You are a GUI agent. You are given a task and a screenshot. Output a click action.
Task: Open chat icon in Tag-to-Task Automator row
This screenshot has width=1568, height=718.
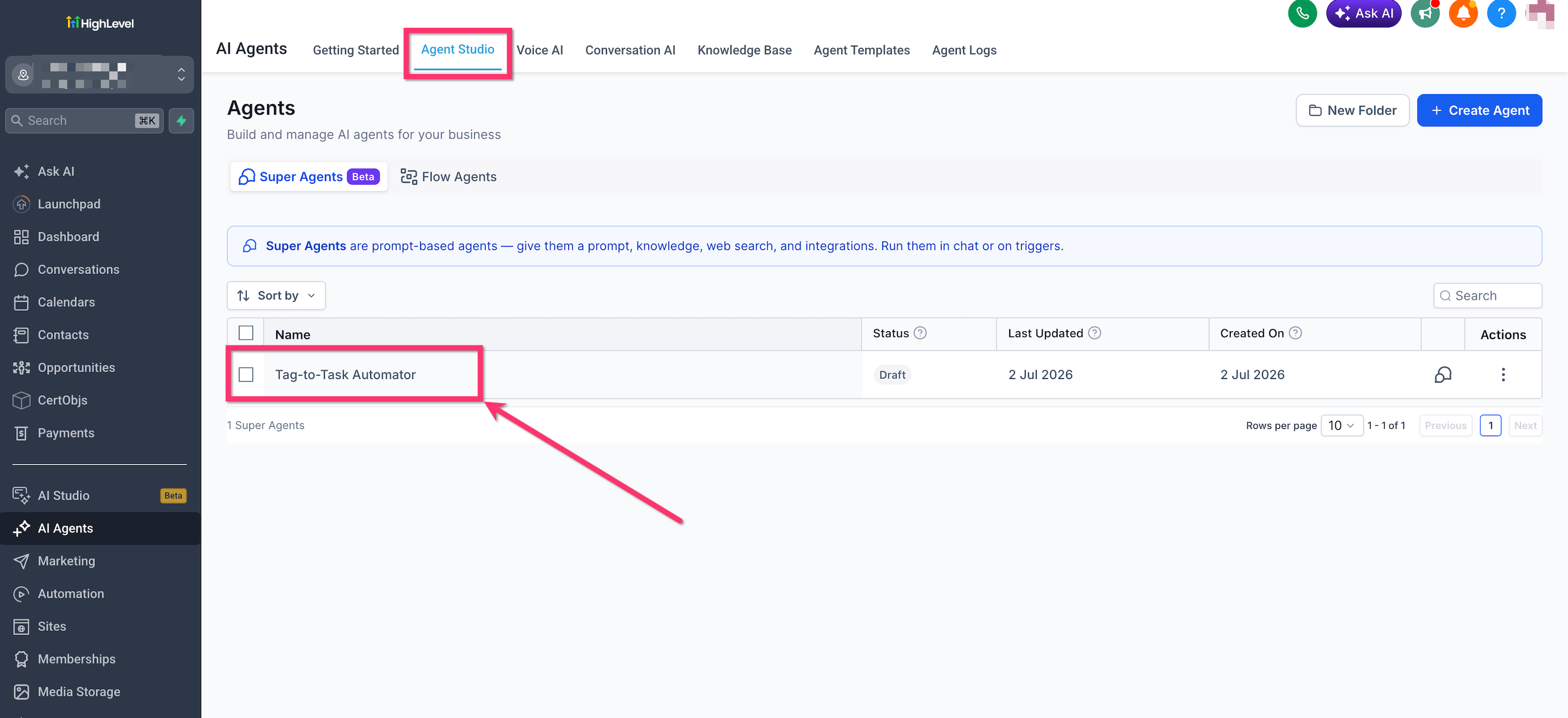click(1442, 374)
